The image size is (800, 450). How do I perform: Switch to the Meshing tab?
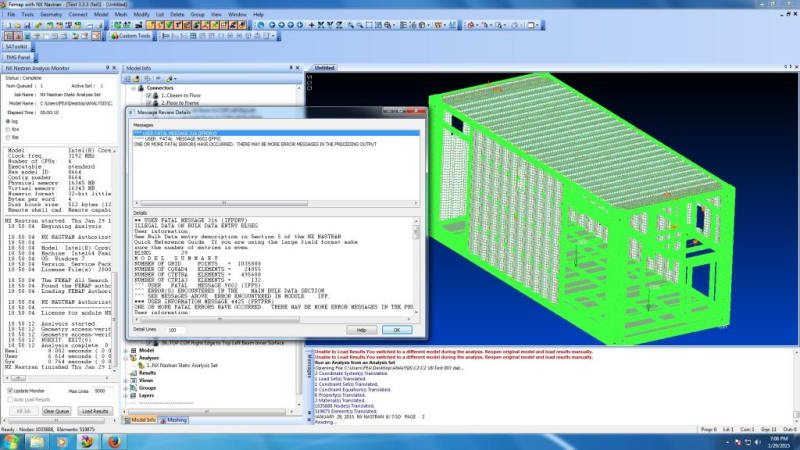click(x=173, y=420)
